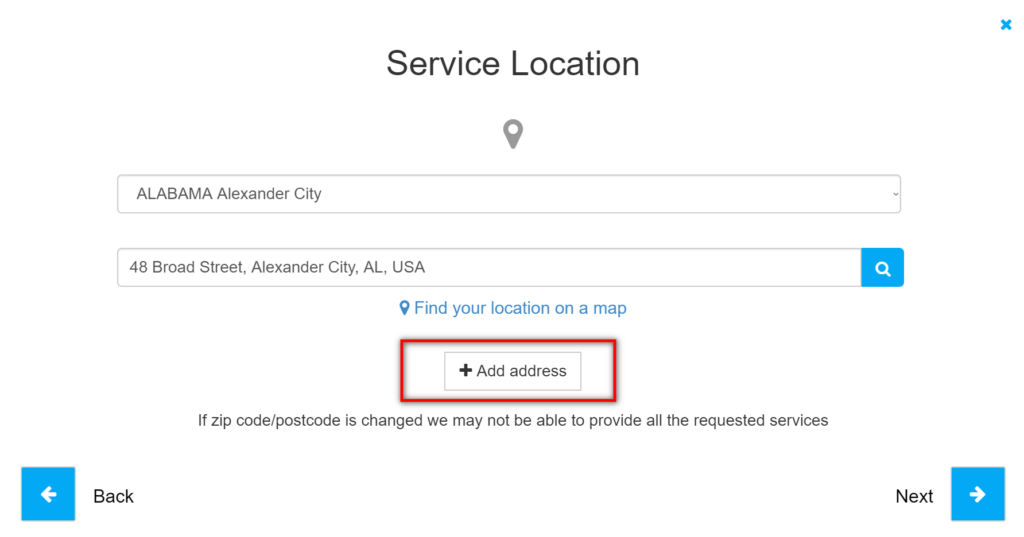Close the Service Location dialog
This screenshot has width=1024, height=537.
1006,25
